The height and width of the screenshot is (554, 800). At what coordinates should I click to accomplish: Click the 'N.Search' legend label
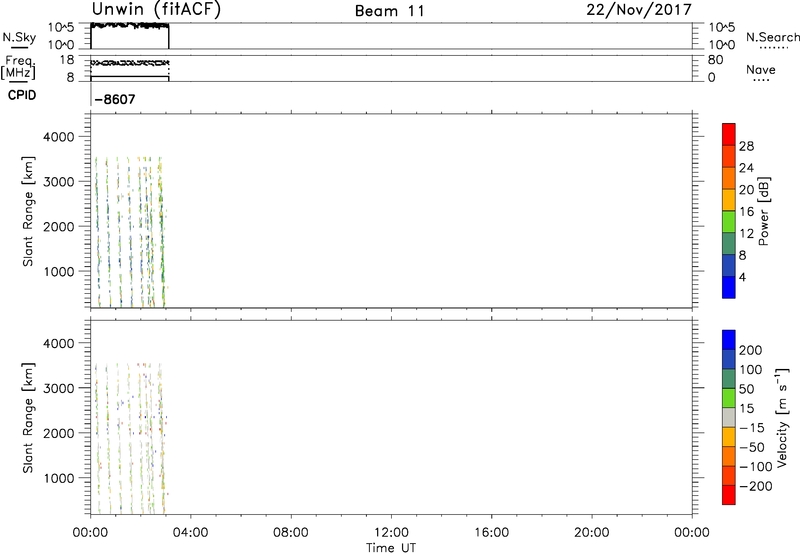[772, 37]
